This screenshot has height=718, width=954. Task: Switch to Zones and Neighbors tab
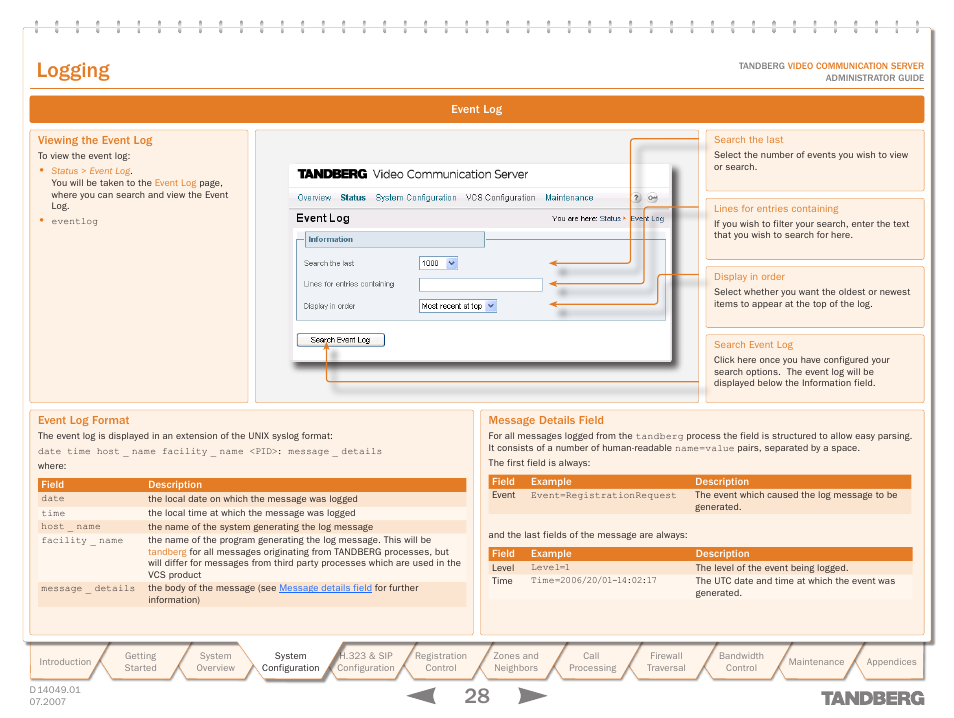[515, 661]
